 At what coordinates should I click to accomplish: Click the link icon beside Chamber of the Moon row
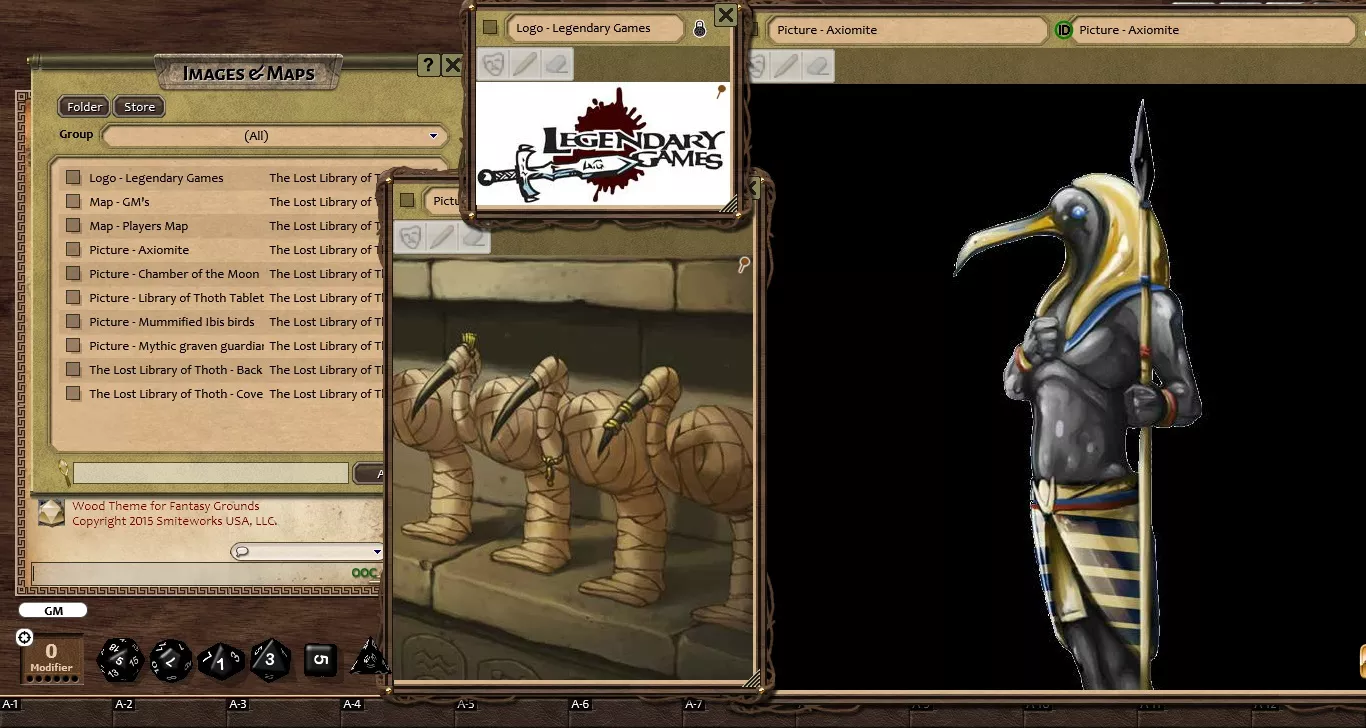(73, 274)
